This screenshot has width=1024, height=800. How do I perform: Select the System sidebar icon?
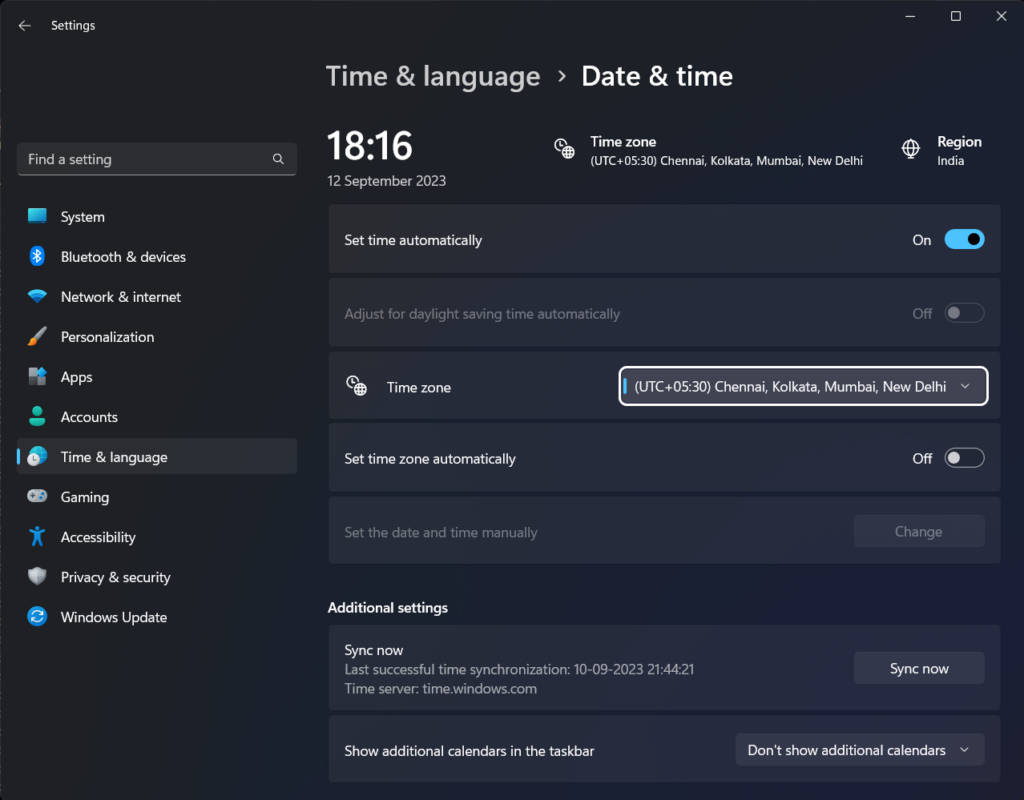(x=36, y=216)
